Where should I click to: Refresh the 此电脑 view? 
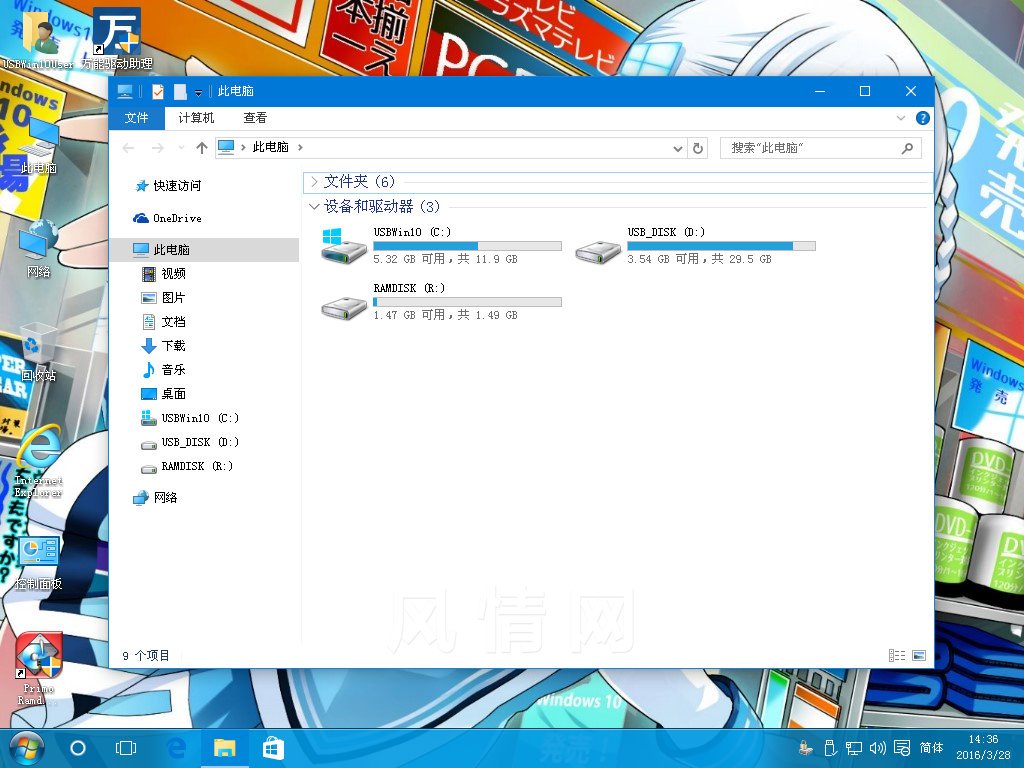coord(697,148)
